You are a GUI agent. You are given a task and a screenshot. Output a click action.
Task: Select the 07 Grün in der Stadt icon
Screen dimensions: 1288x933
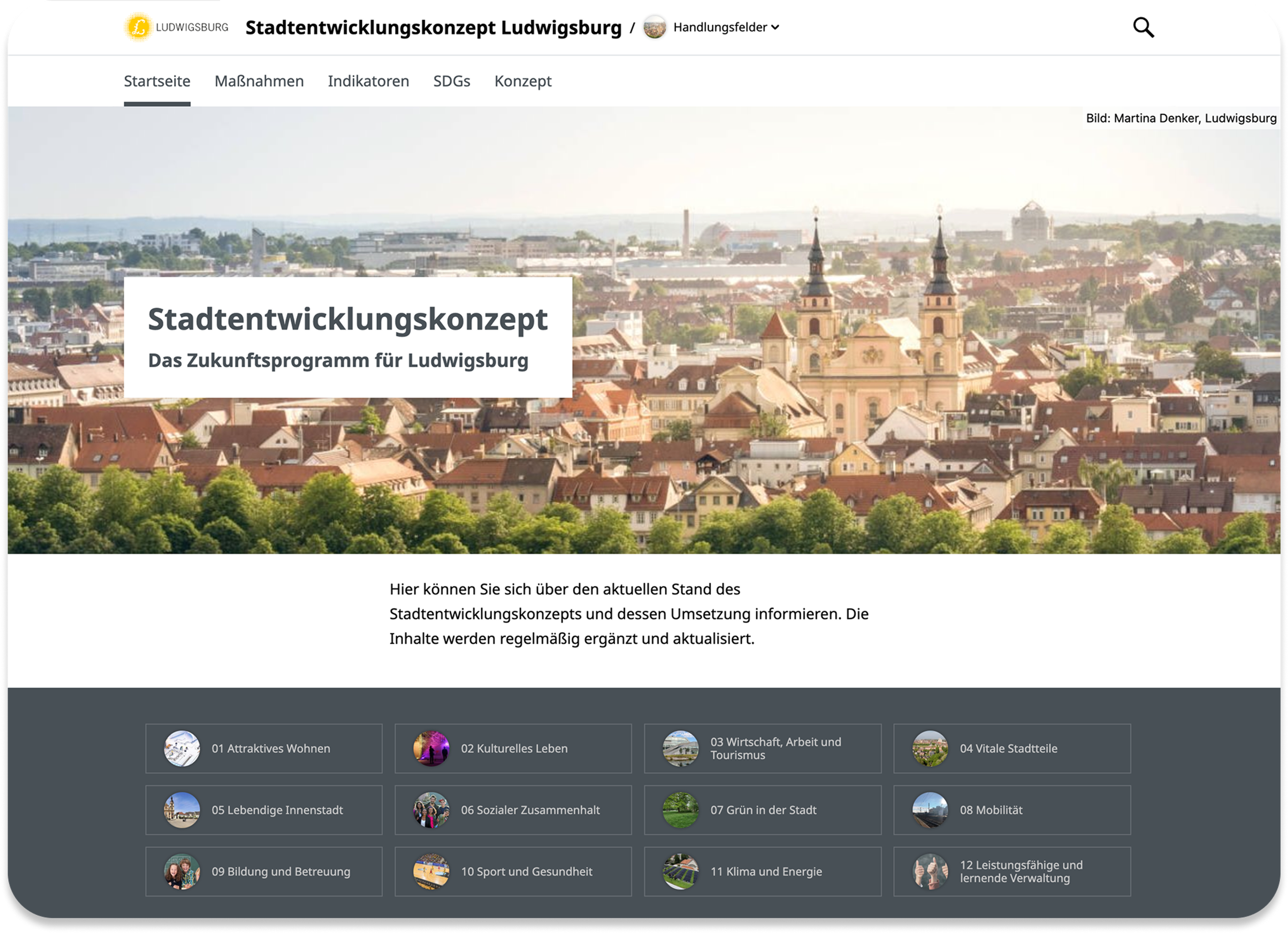pyautogui.click(x=680, y=810)
